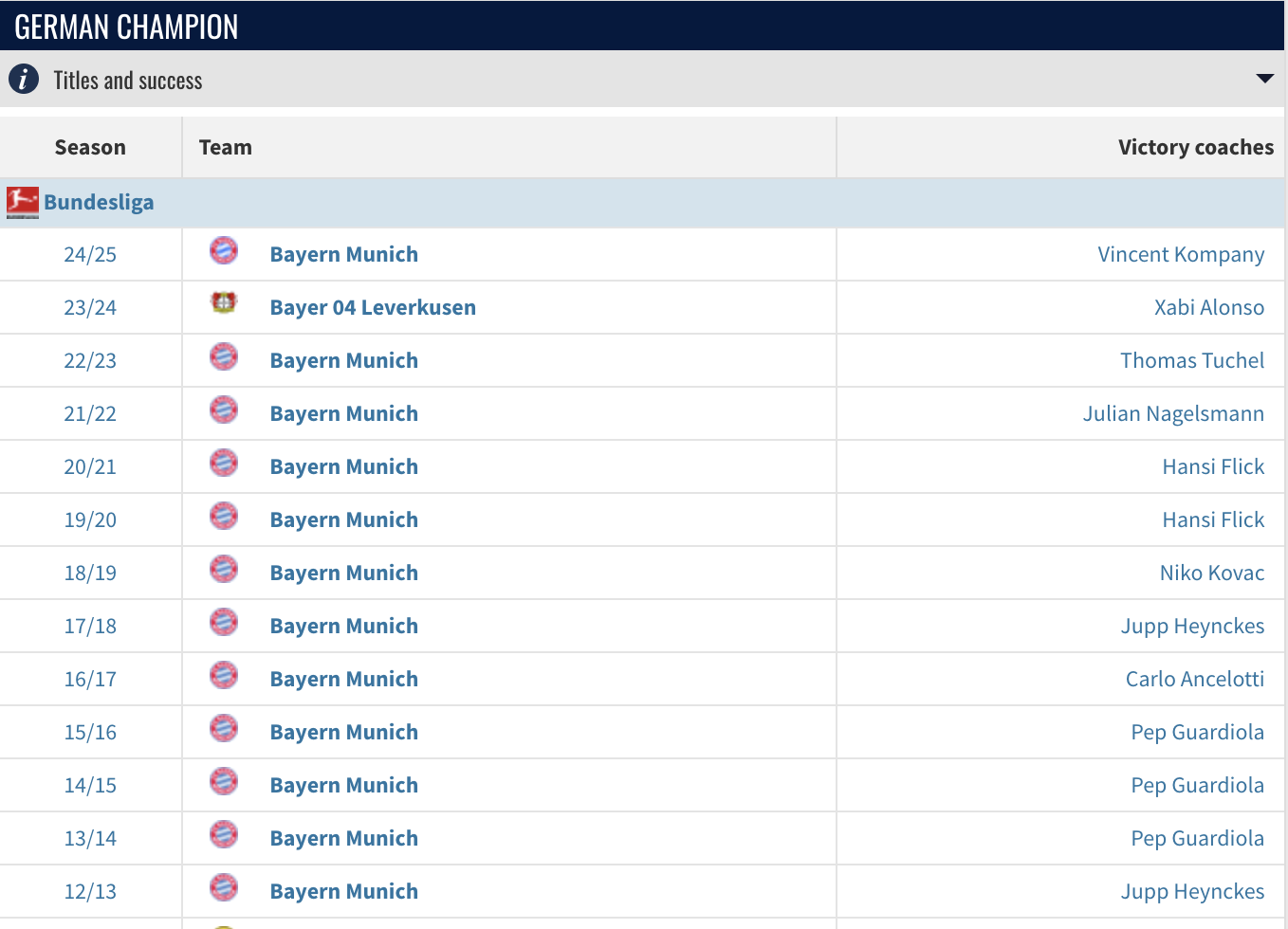Click the Bayern Munich crest in 13/14 row
1288x929 pixels.
pos(224,834)
